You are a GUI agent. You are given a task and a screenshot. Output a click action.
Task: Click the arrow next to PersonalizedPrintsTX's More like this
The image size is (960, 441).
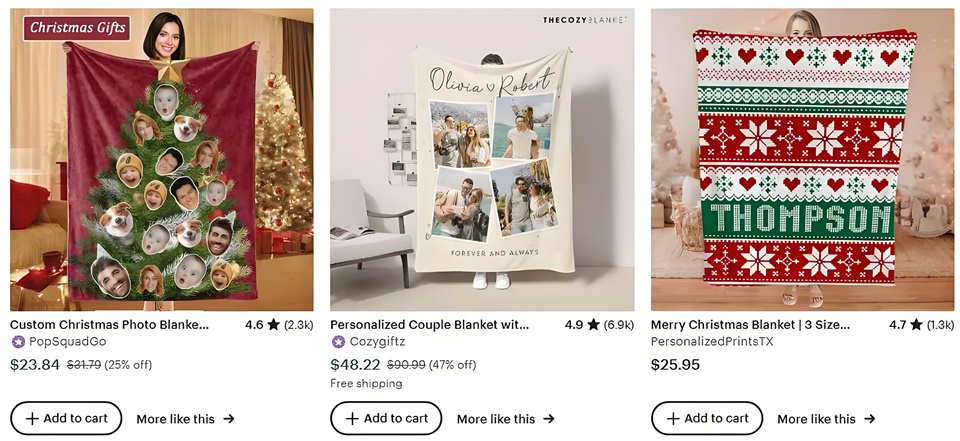(x=869, y=419)
